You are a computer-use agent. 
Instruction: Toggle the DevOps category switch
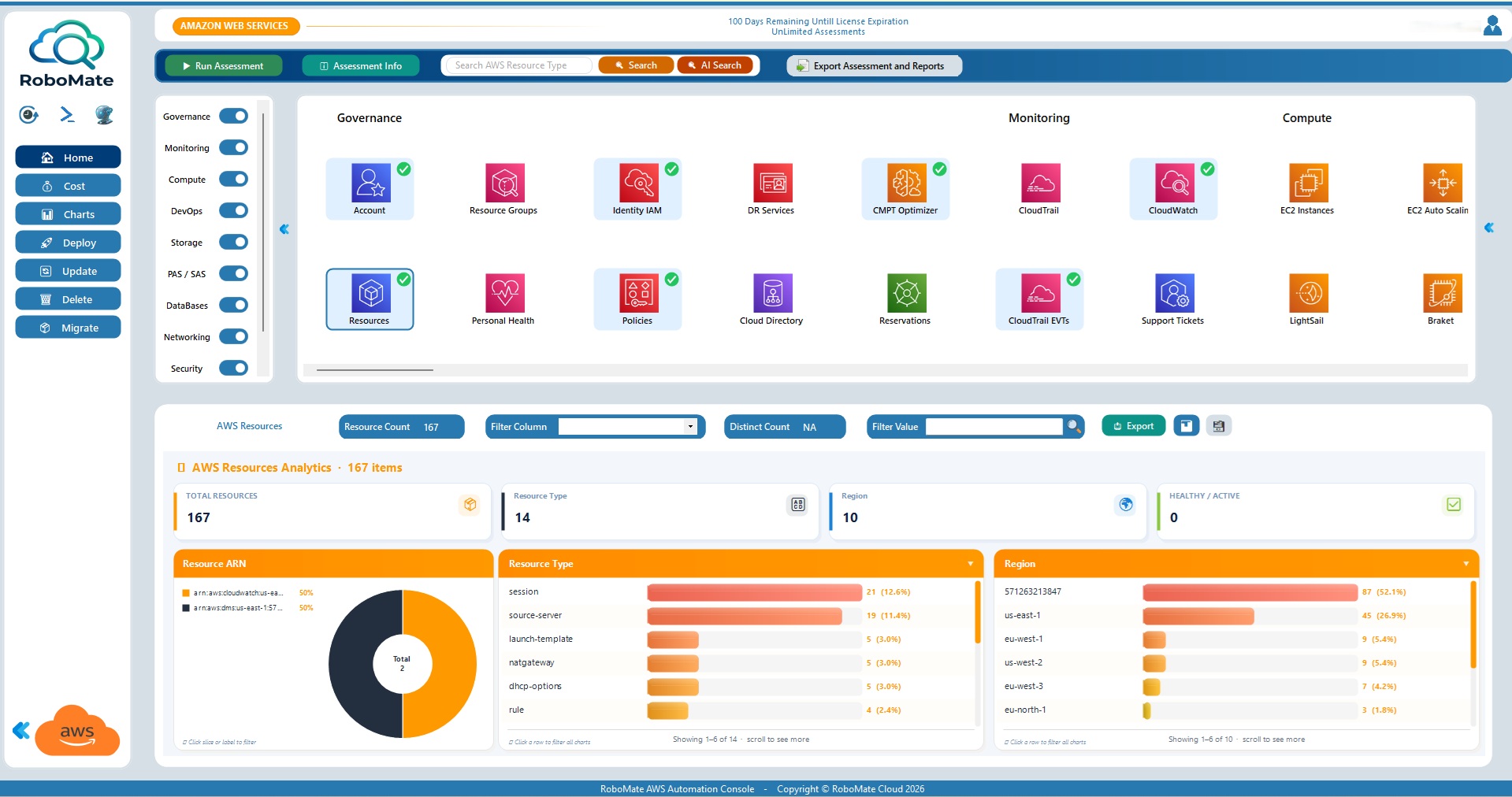pyautogui.click(x=233, y=211)
